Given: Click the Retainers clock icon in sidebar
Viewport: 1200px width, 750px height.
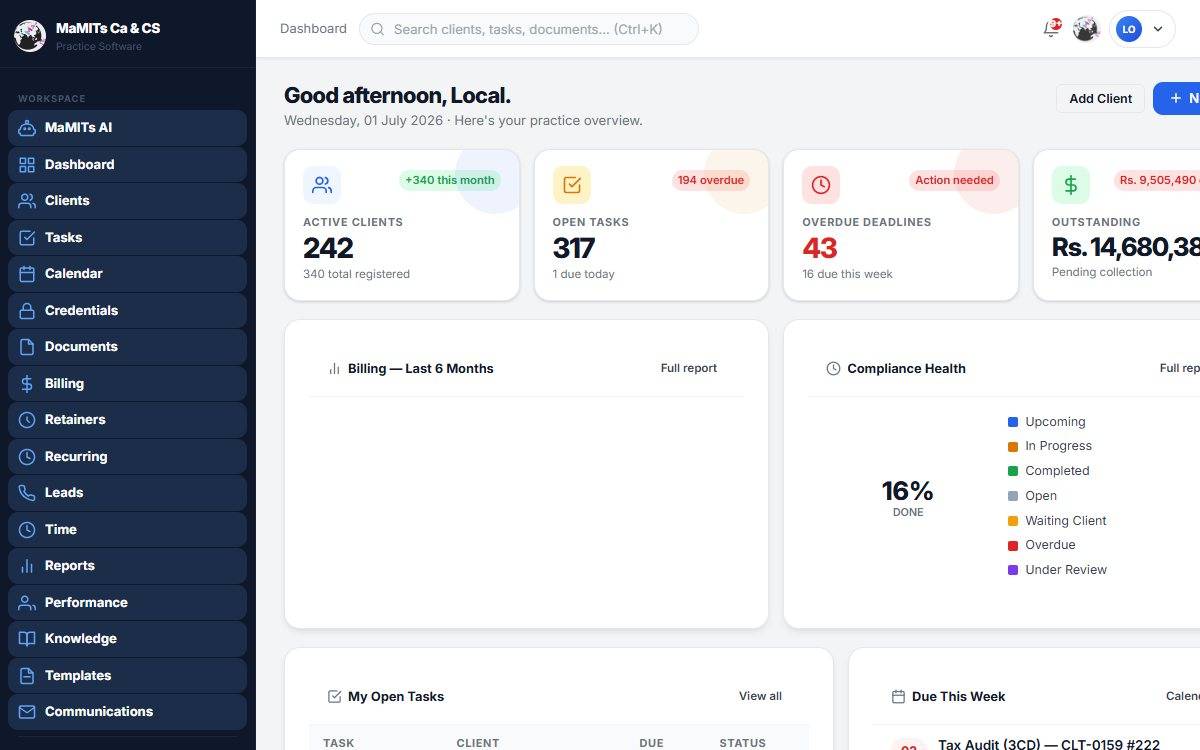Looking at the screenshot, I should pyautogui.click(x=27, y=420).
